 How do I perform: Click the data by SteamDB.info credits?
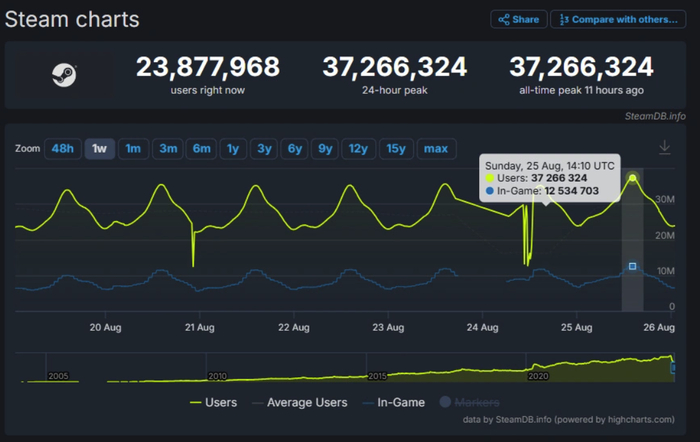[569, 419]
